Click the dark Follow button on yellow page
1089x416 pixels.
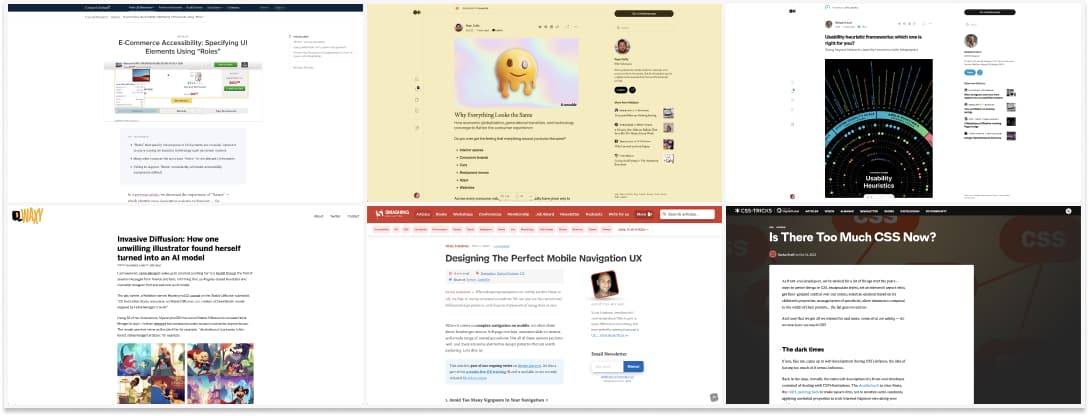[619, 89]
